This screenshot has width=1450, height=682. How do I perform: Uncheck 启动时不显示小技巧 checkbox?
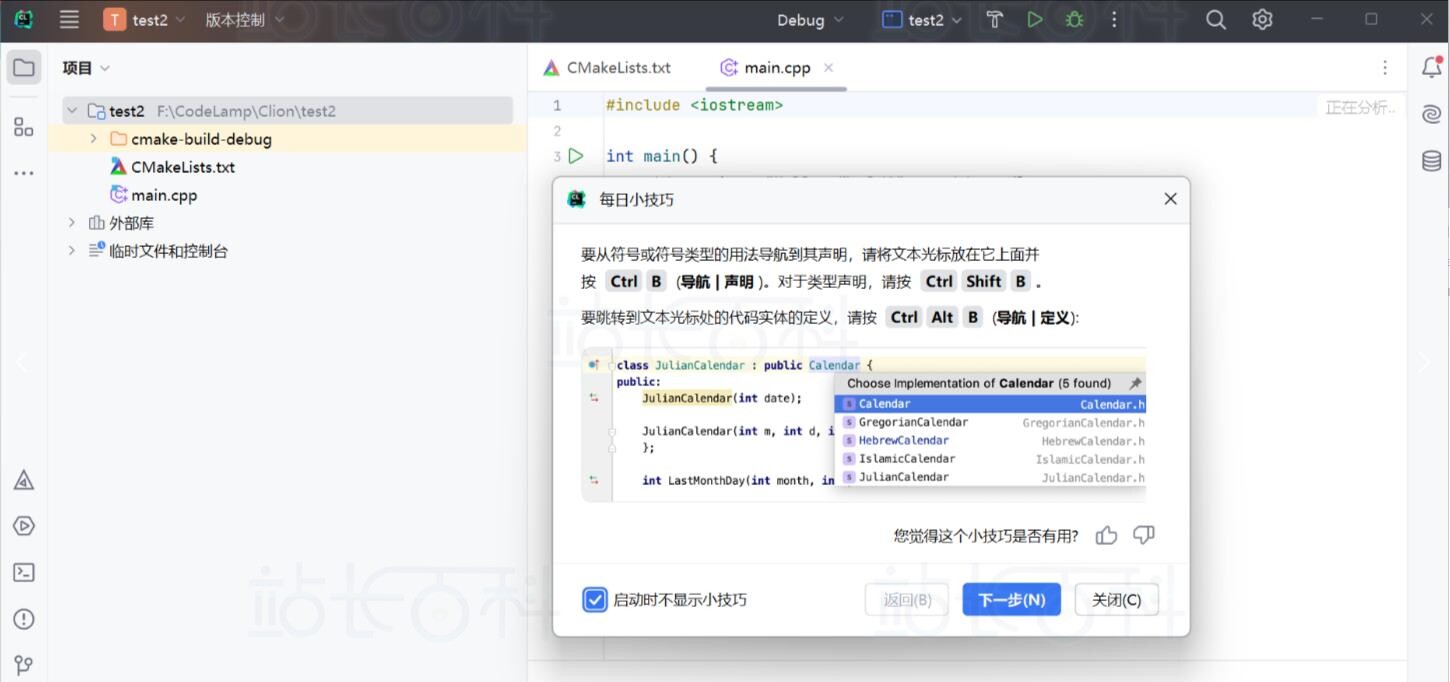tap(594, 600)
